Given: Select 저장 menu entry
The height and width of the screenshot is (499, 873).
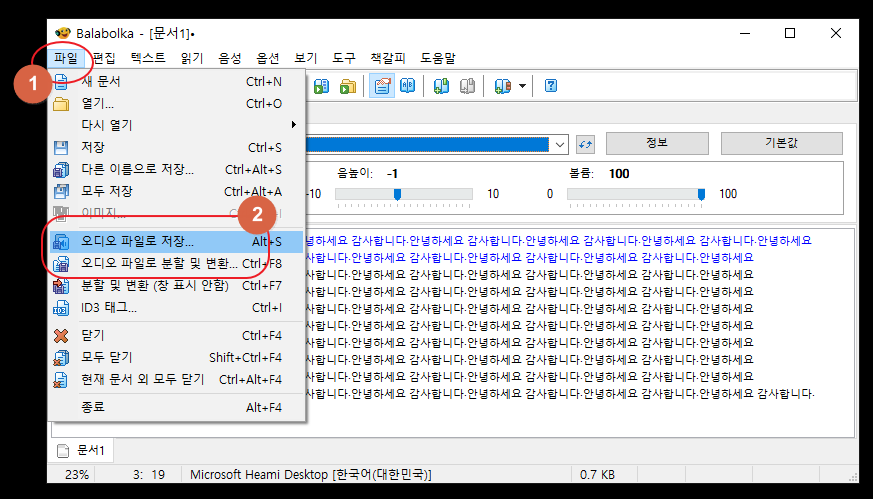Looking at the screenshot, I should click(176, 148).
